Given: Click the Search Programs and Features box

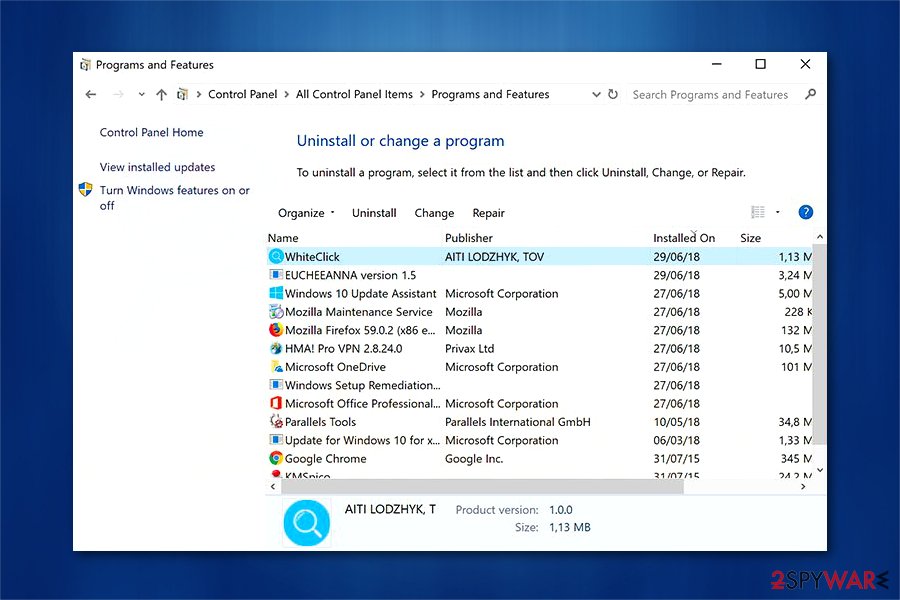Looking at the screenshot, I should (710, 95).
